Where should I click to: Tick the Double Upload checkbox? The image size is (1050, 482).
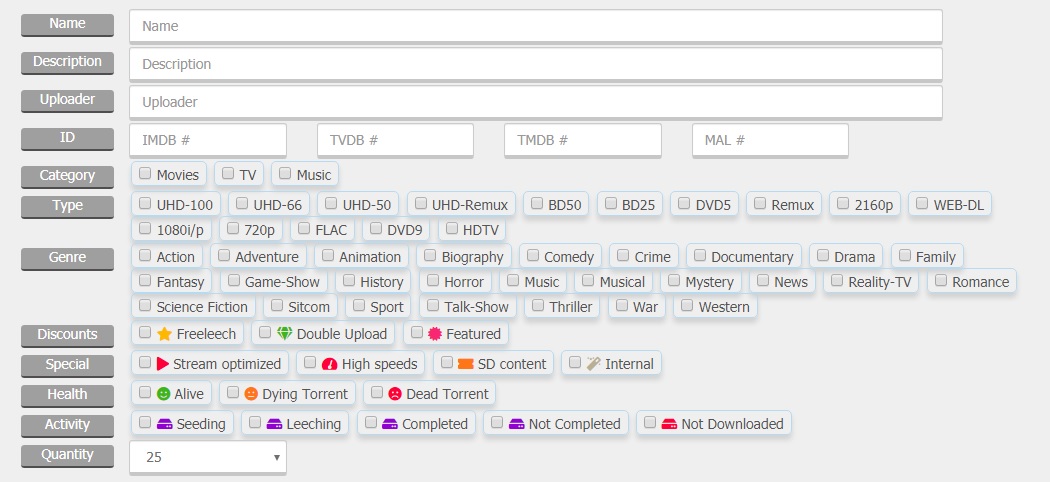coord(265,332)
